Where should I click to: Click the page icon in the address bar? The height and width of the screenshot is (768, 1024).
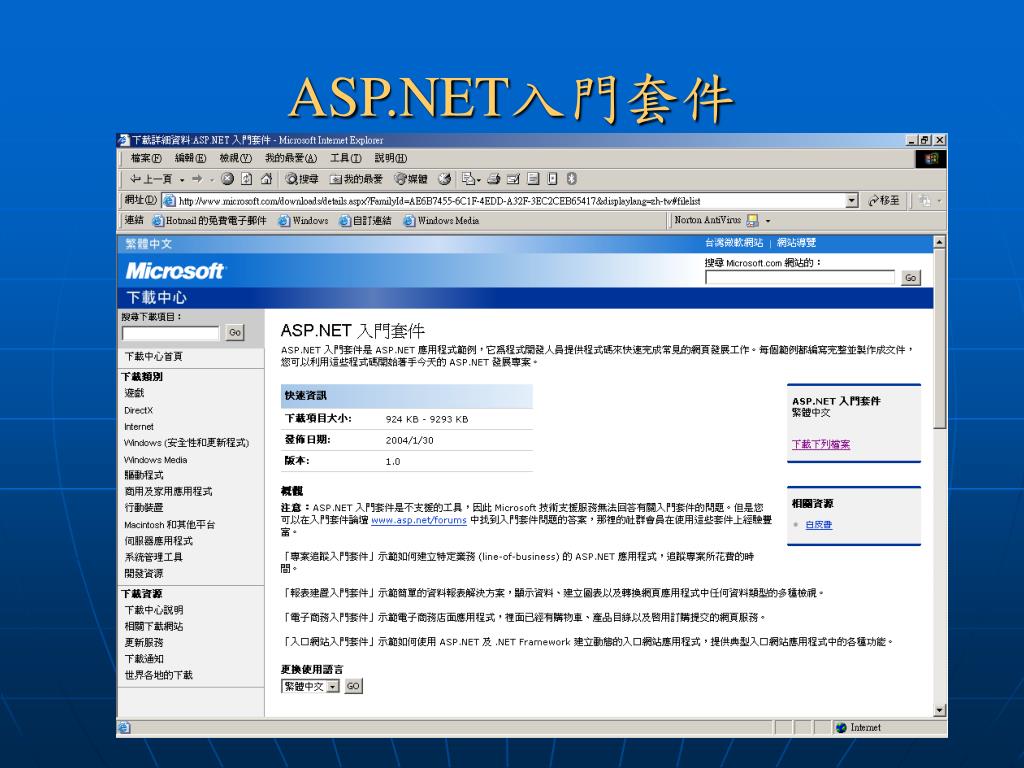pos(168,200)
